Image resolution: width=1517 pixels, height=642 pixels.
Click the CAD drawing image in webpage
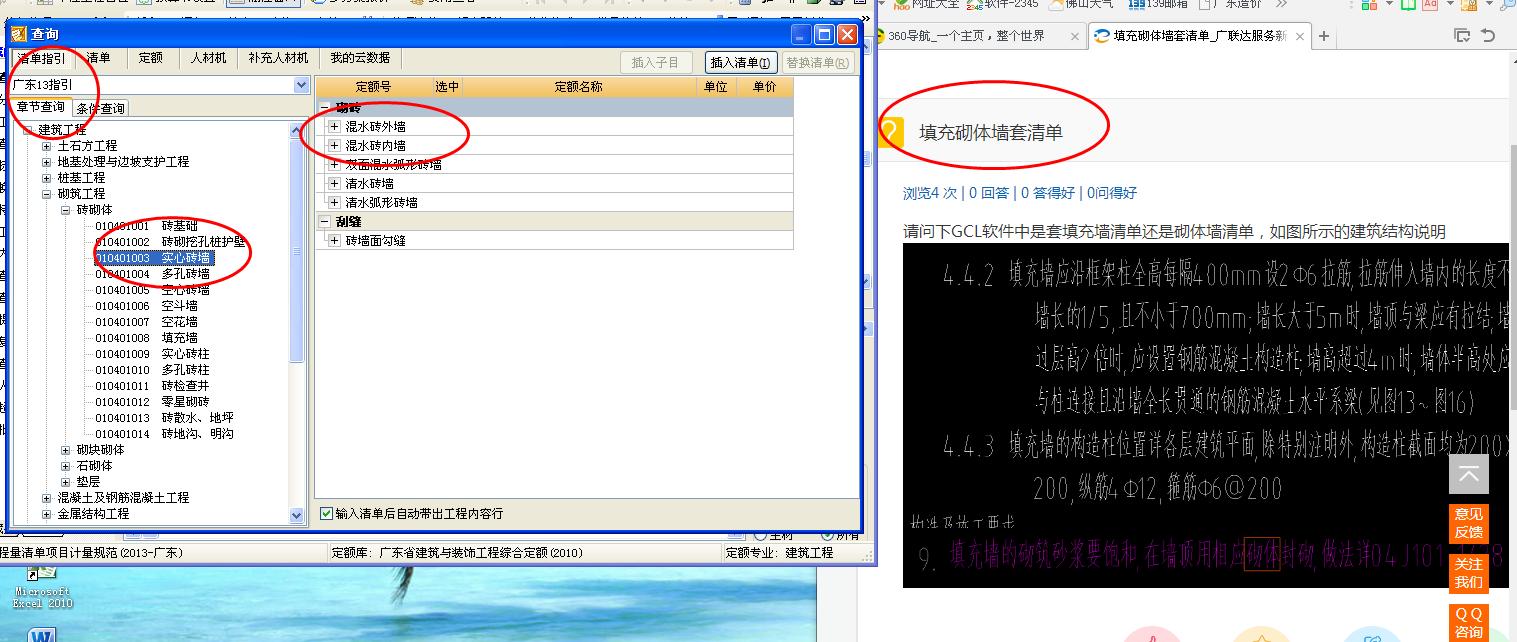[x=1205, y=415]
